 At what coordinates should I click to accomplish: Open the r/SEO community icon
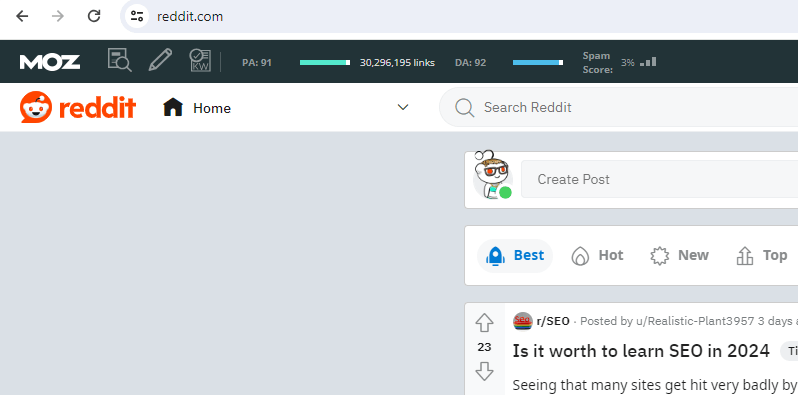pyautogui.click(x=523, y=321)
